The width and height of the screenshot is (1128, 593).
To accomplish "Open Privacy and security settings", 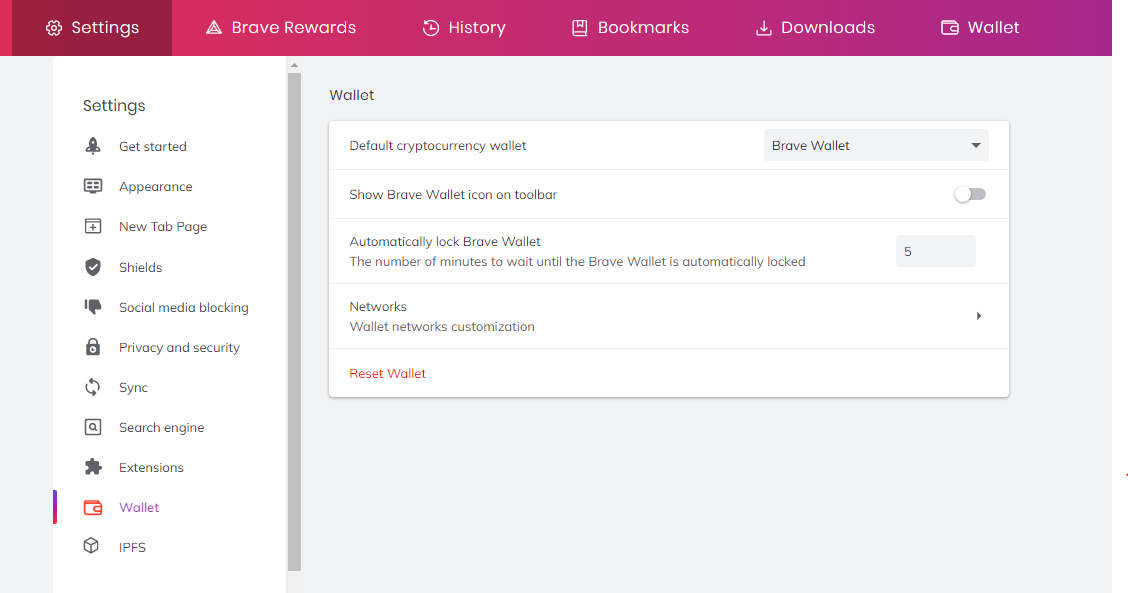I will coord(179,348).
